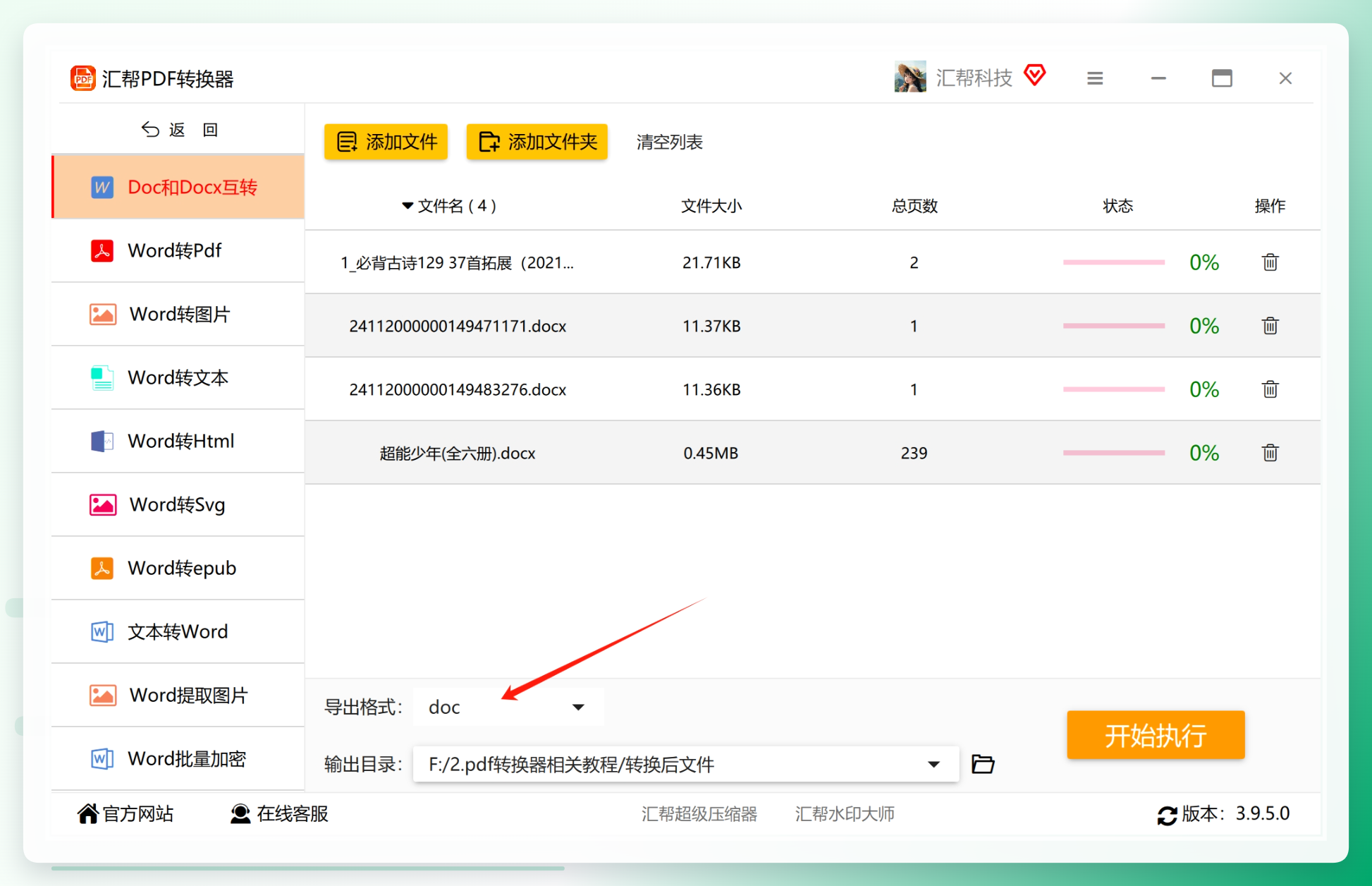Screen dimensions: 1372x886
Task: Click the Word转epub orange icon
Action: click(x=102, y=568)
